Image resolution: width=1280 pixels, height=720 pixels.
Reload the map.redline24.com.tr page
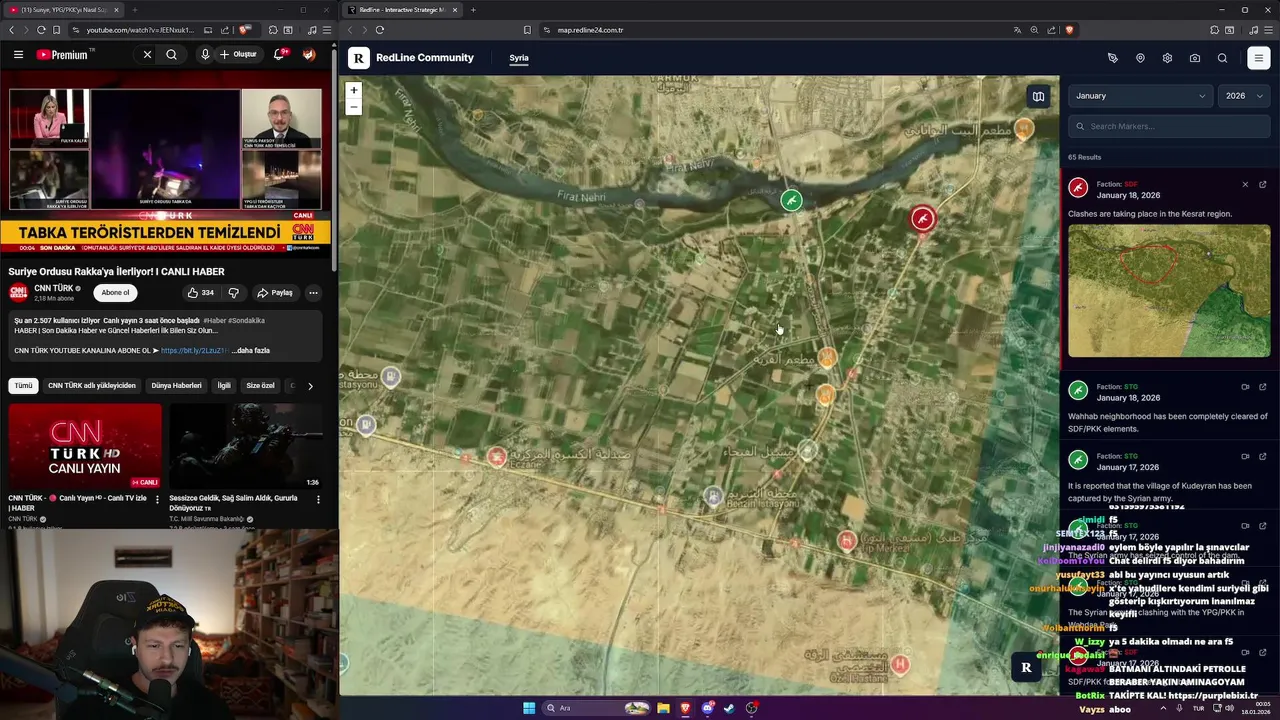379,30
